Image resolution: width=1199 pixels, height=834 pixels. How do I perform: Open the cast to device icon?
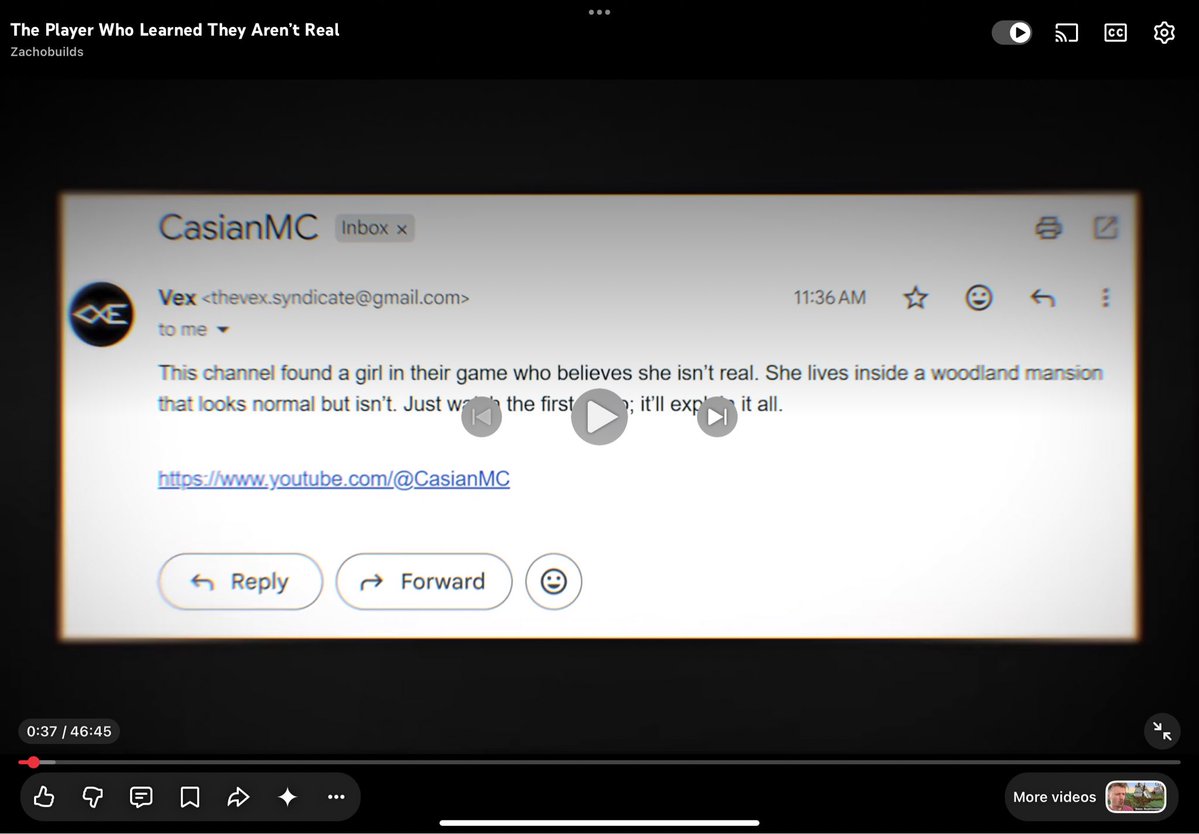tap(1066, 32)
